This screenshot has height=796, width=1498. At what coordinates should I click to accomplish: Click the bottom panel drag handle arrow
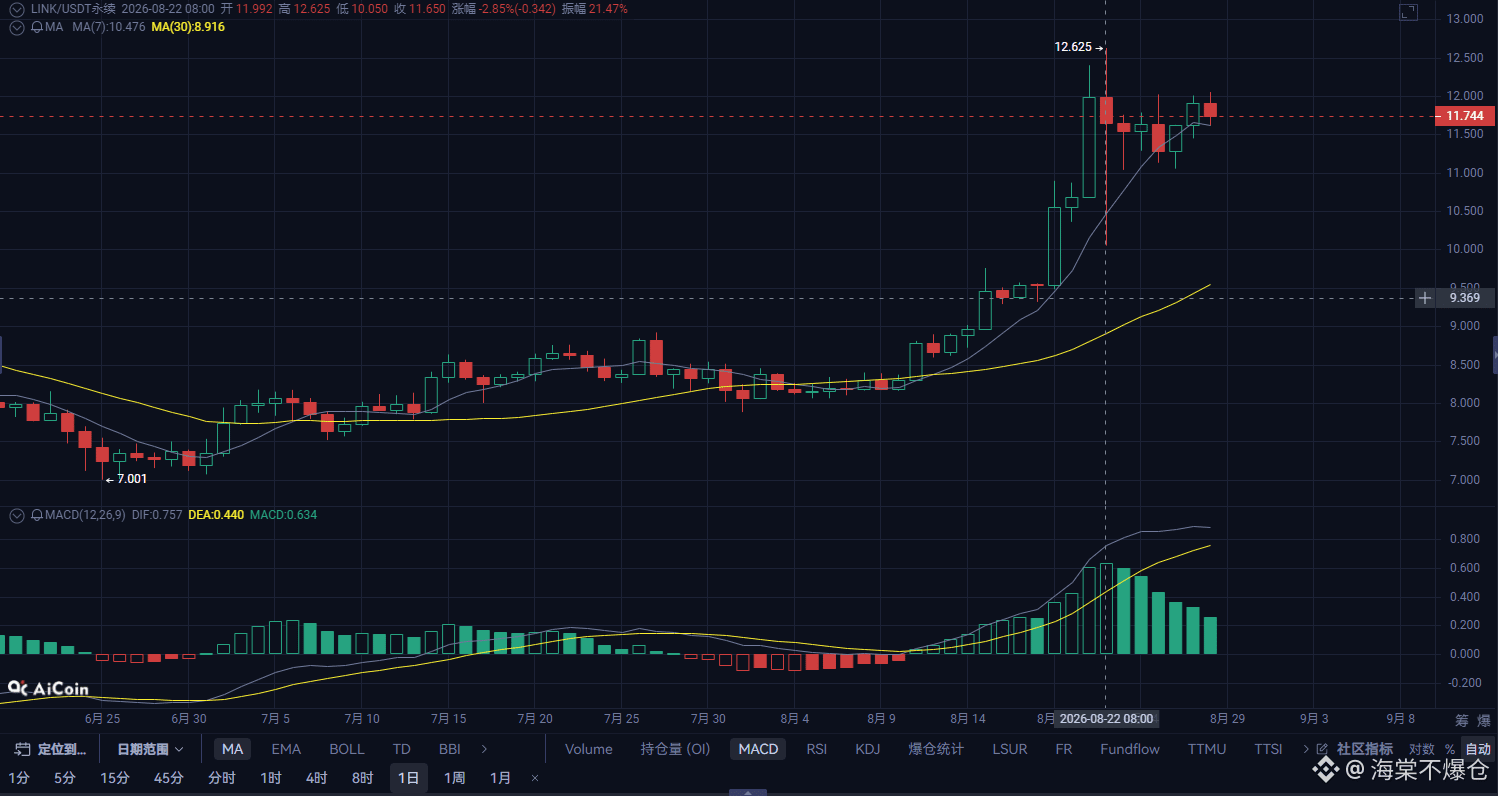tap(749, 792)
